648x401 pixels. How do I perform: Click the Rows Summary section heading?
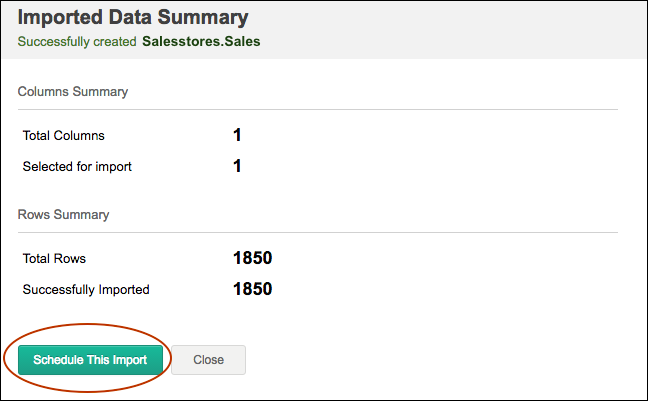tap(63, 214)
